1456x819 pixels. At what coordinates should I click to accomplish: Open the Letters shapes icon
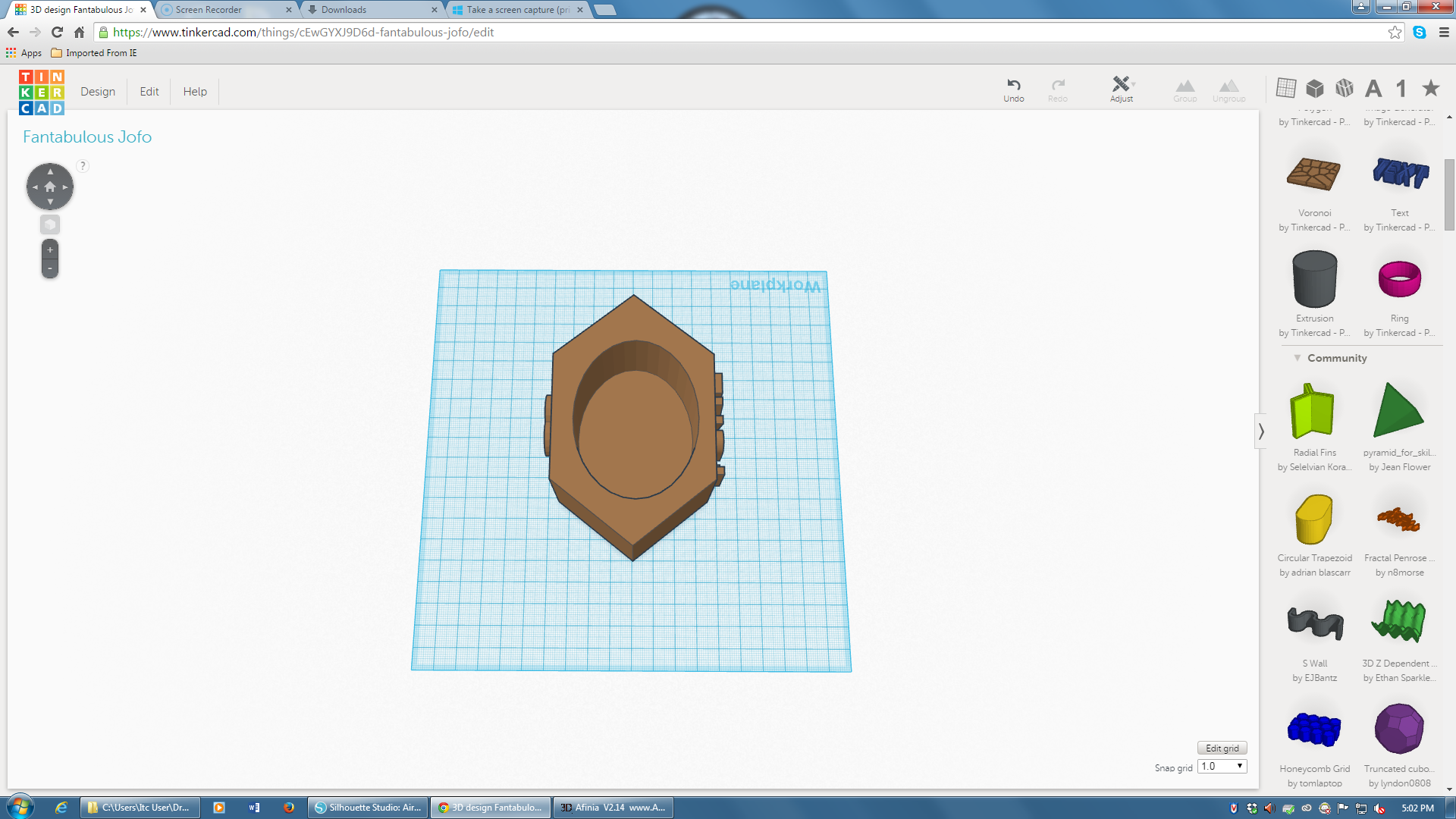[x=1373, y=89]
